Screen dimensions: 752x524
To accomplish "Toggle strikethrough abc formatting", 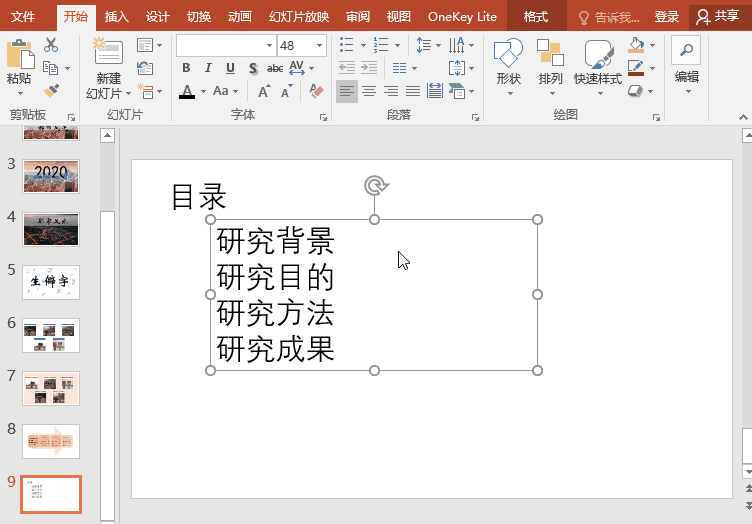I will (x=275, y=69).
